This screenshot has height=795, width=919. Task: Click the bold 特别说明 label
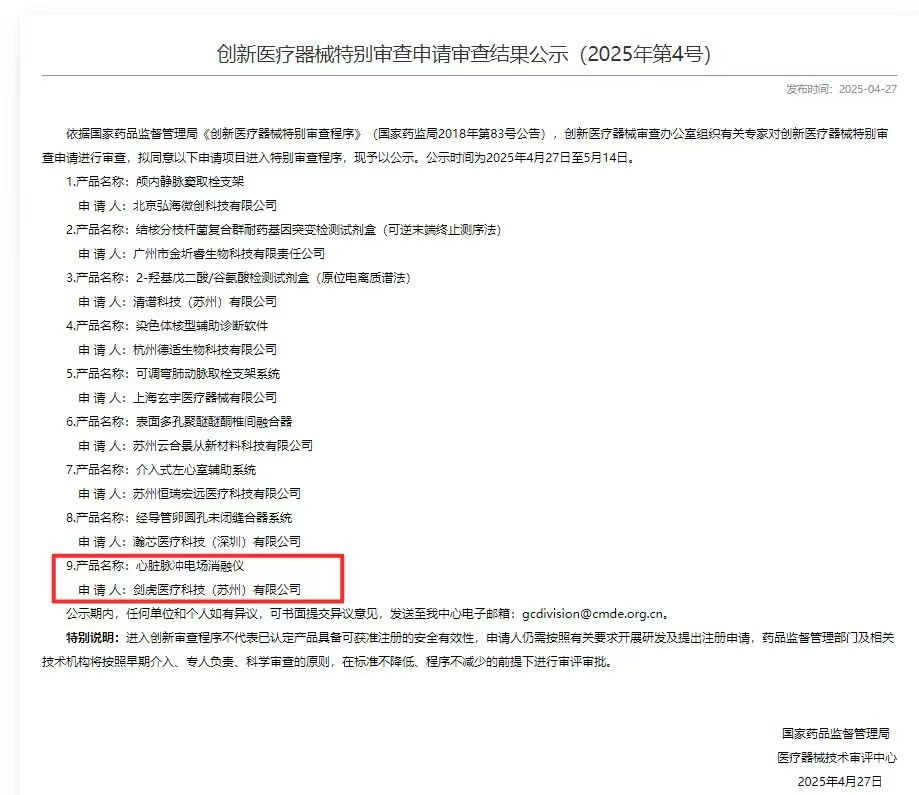(x=91, y=638)
